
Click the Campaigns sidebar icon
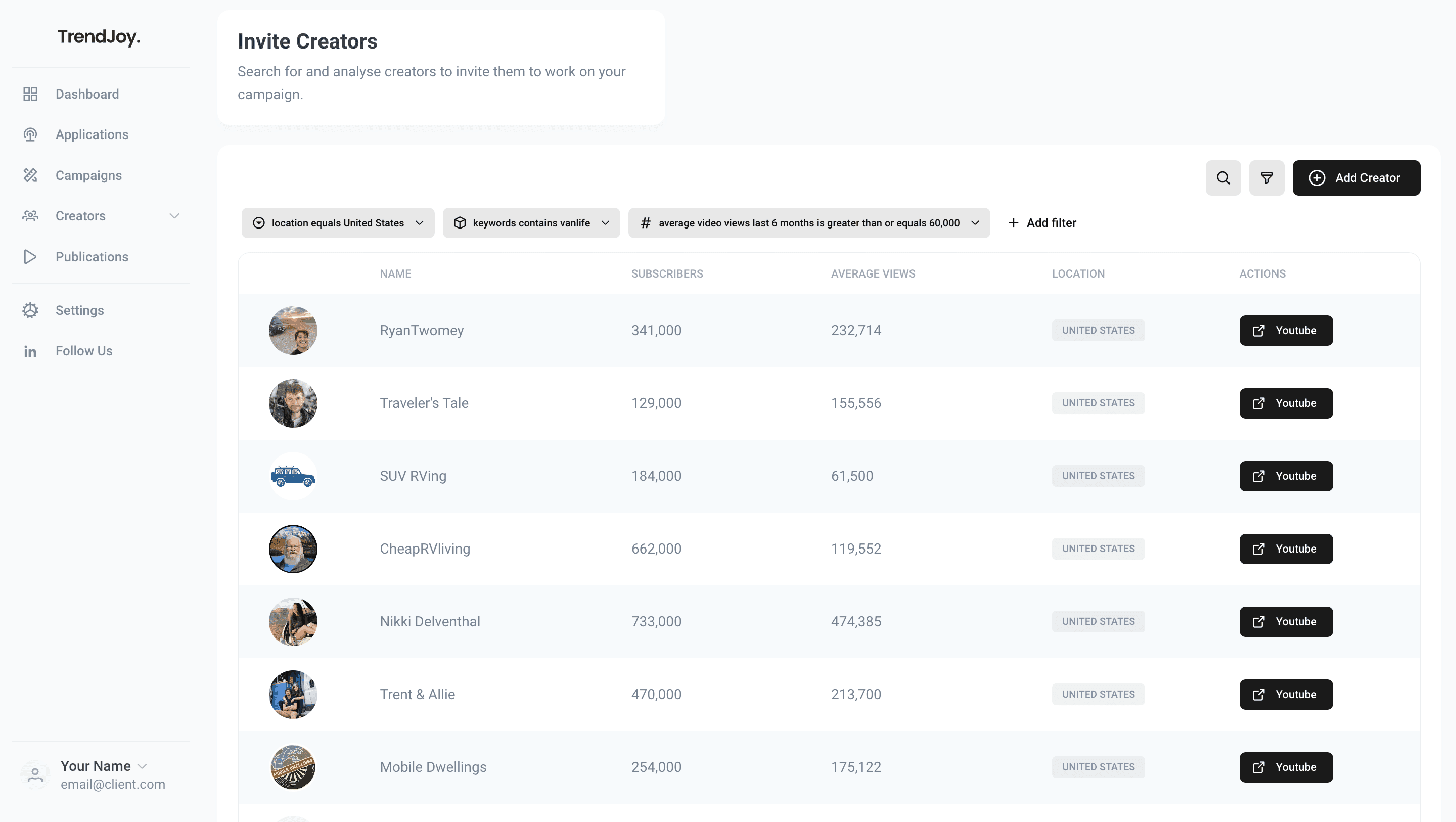click(x=30, y=175)
